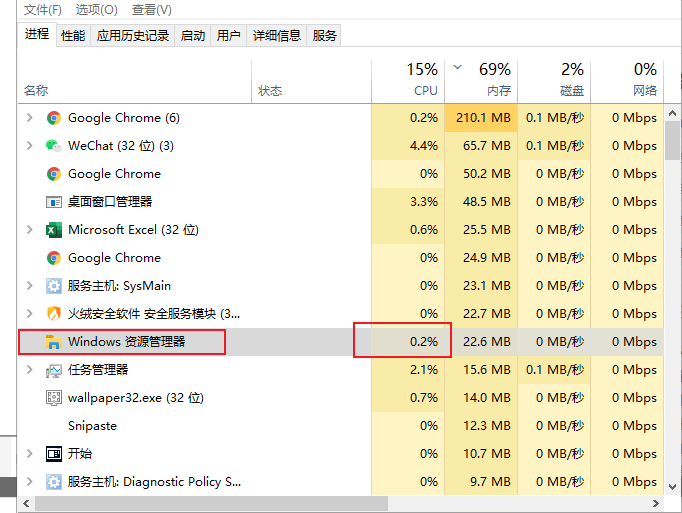Click the 桌面窗口管理器 process name
Image resolution: width=682 pixels, height=513 pixels.
point(110,202)
